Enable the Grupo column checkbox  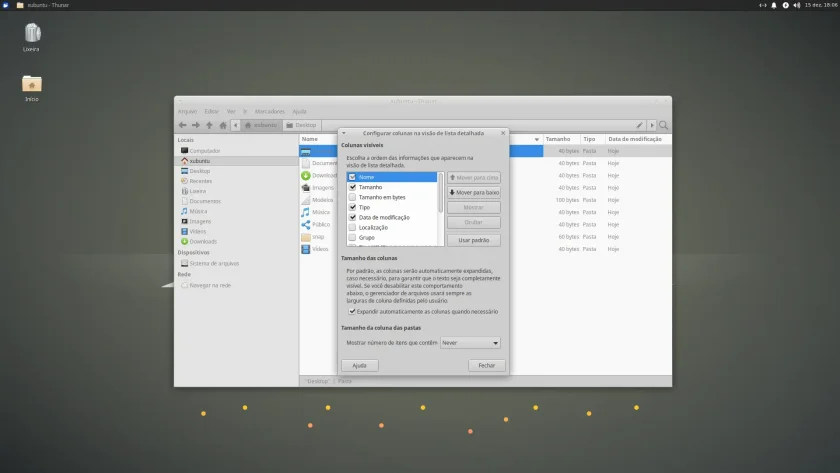click(x=352, y=237)
